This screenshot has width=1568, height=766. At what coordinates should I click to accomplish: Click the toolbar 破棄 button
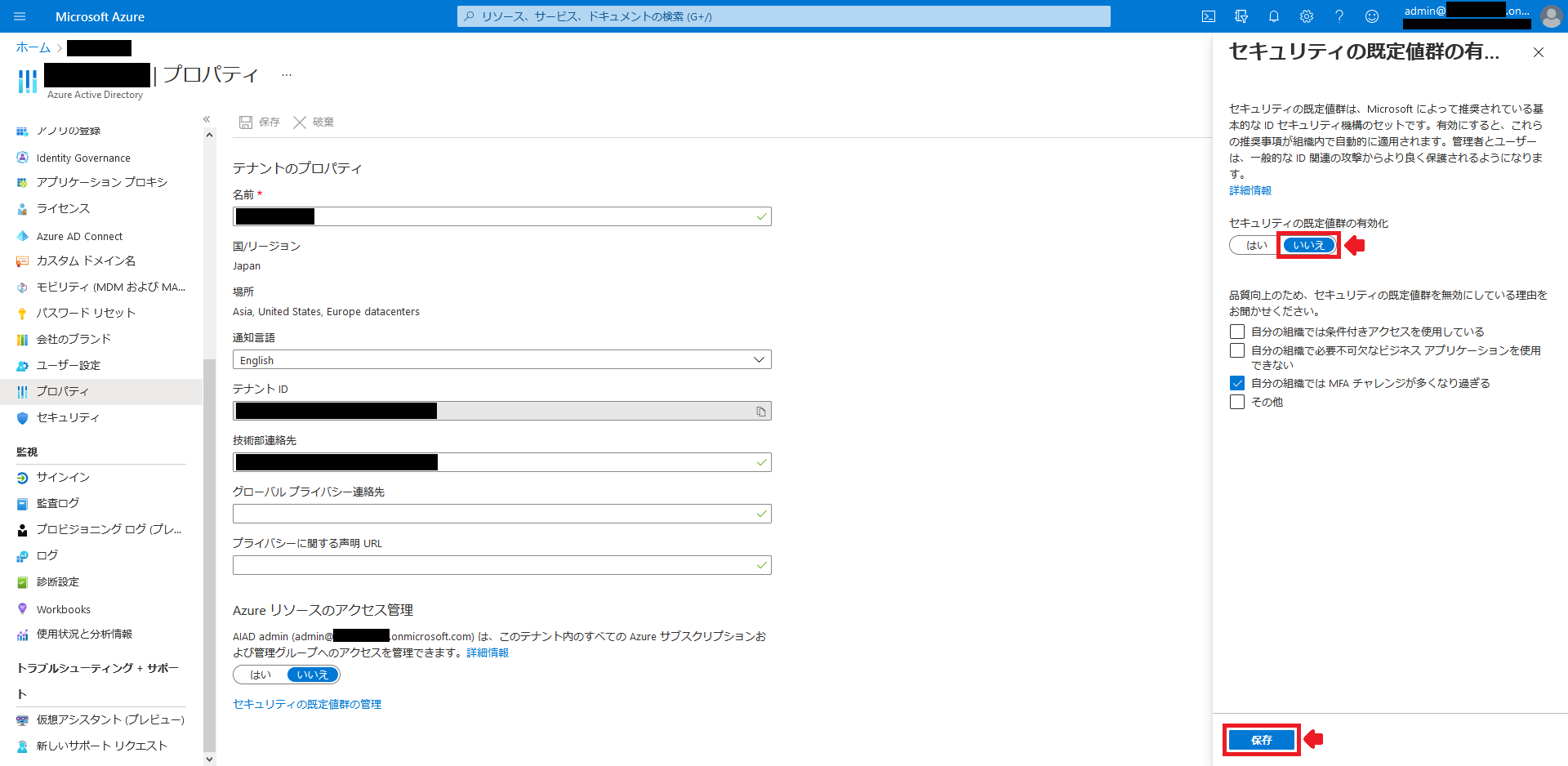pos(314,122)
